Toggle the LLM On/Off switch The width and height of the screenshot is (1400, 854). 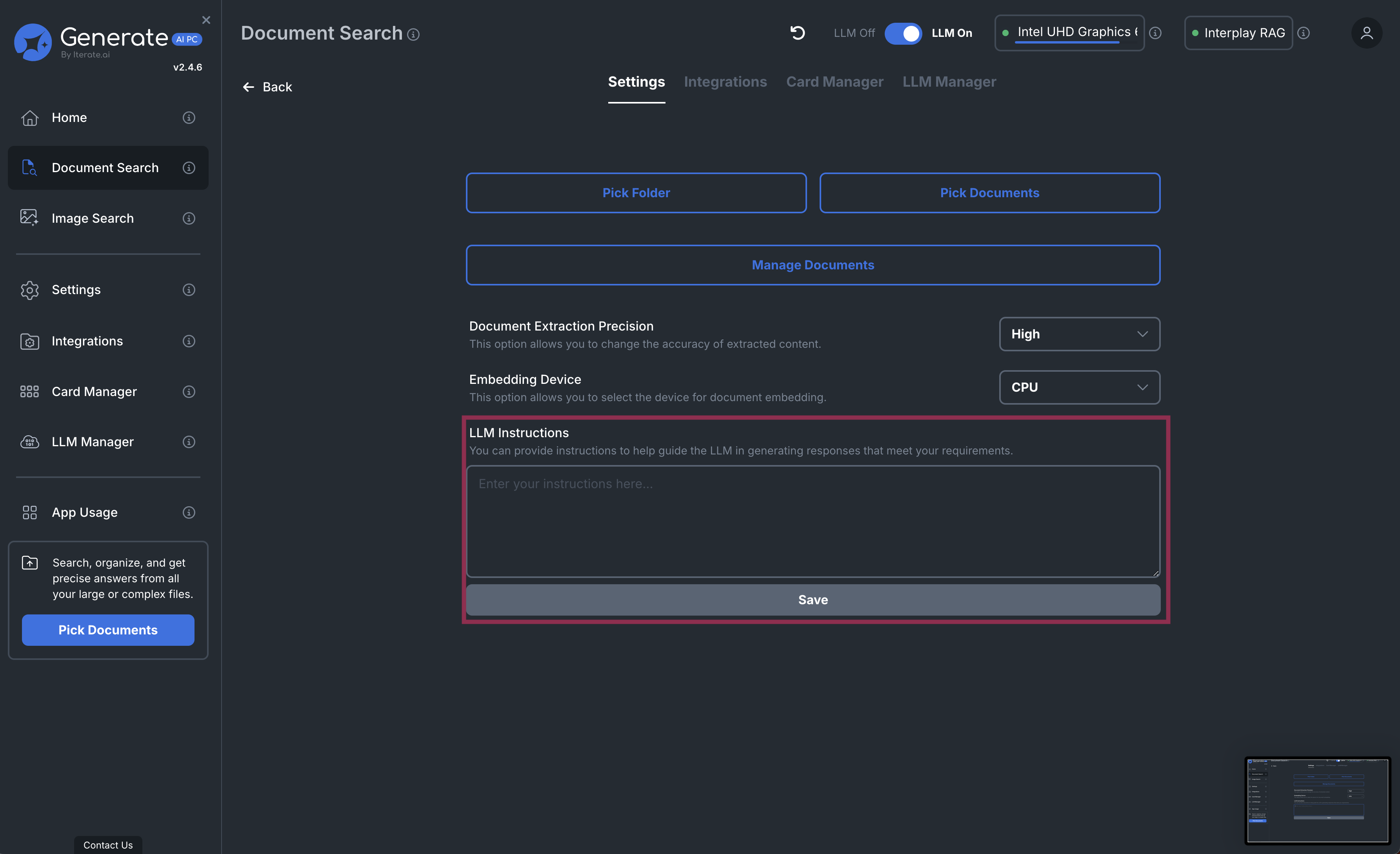tap(903, 33)
